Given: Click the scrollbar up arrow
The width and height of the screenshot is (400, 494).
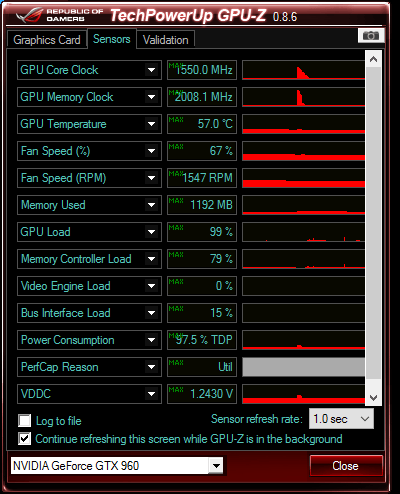Looking at the screenshot, I should click(x=373, y=59).
